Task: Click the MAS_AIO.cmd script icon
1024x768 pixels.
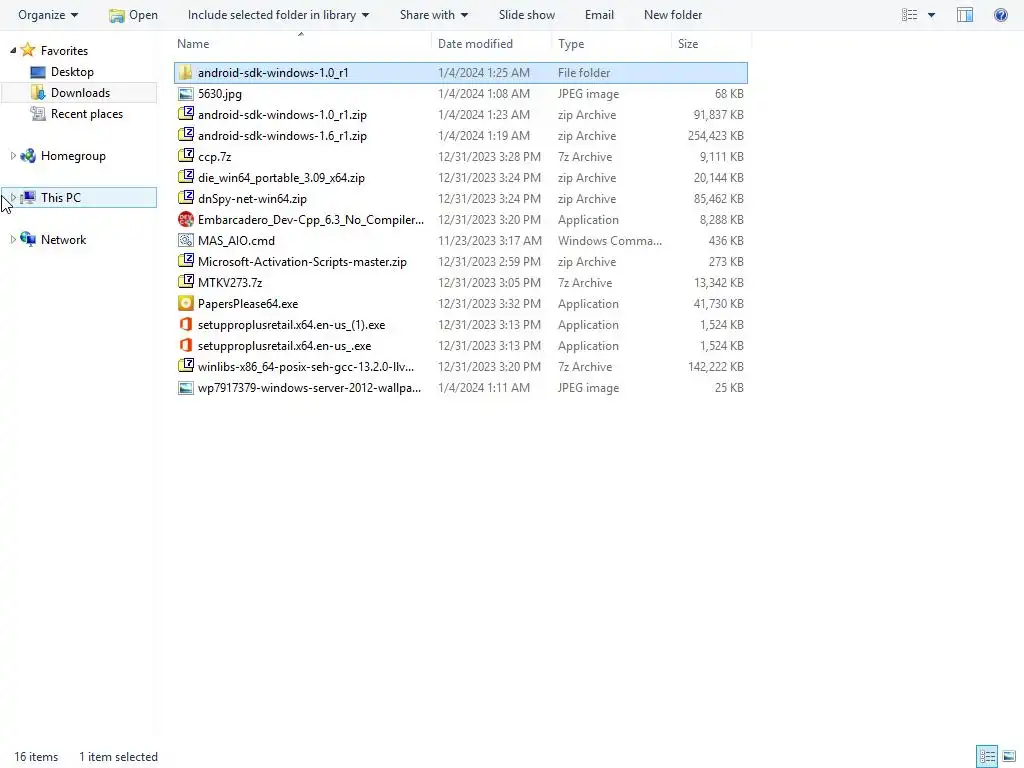Action: pyautogui.click(x=185, y=240)
